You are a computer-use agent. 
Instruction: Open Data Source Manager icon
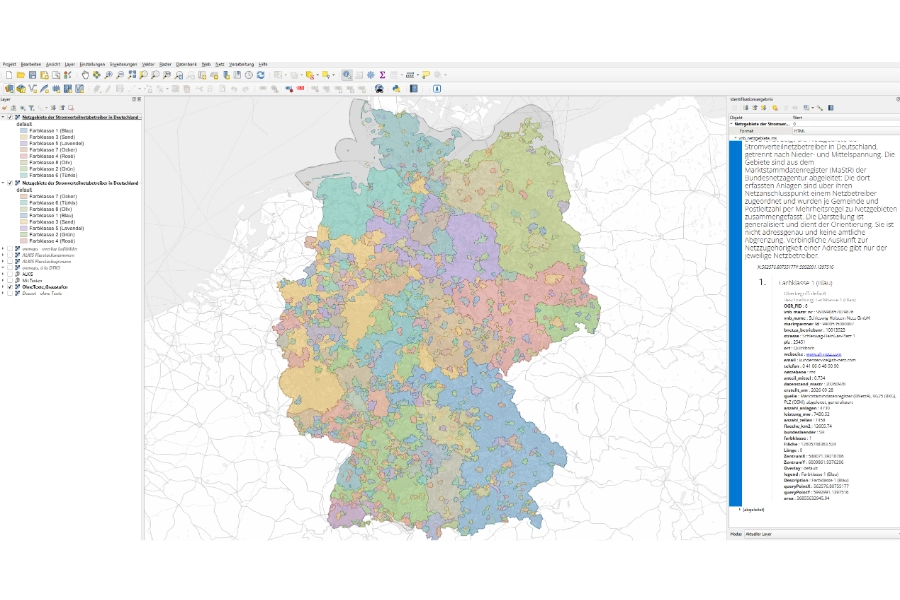click(x=9, y=88)
